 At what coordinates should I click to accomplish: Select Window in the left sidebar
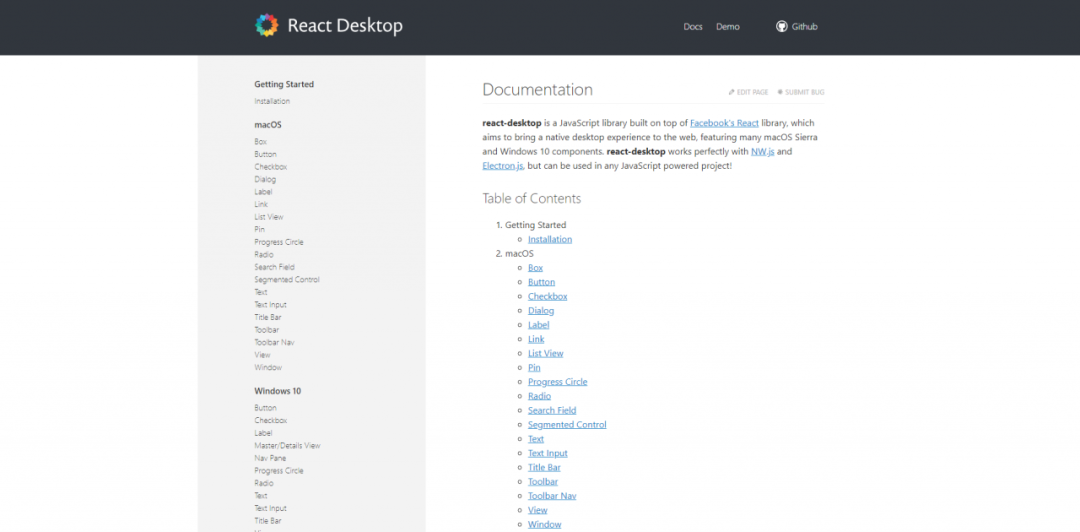pyautogui.click(x=268, y=367)
